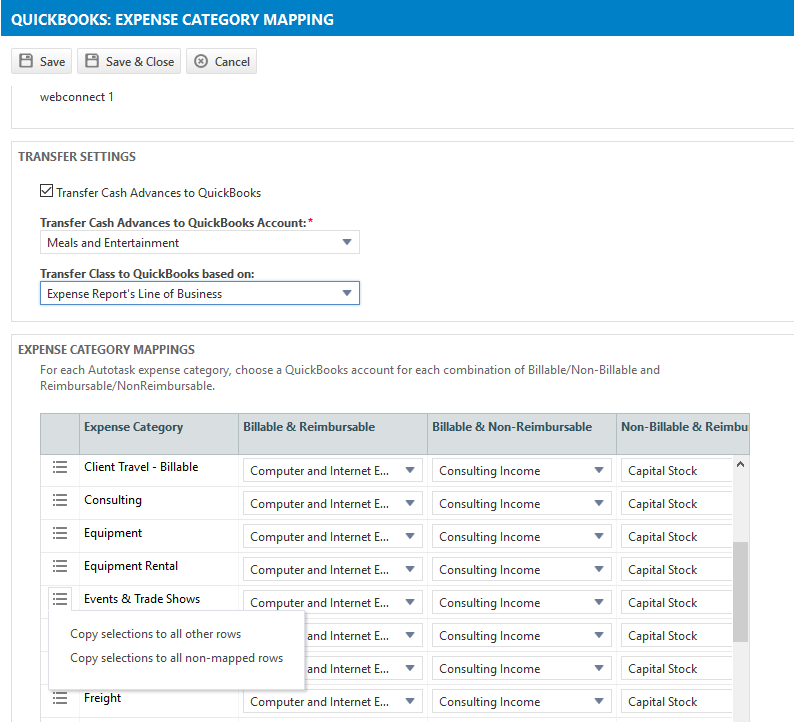Image resolution: width=794 pixels, height=722 pixels.
Task: Click the mappings table vertical scrollbar thumb
Action: 740,591
